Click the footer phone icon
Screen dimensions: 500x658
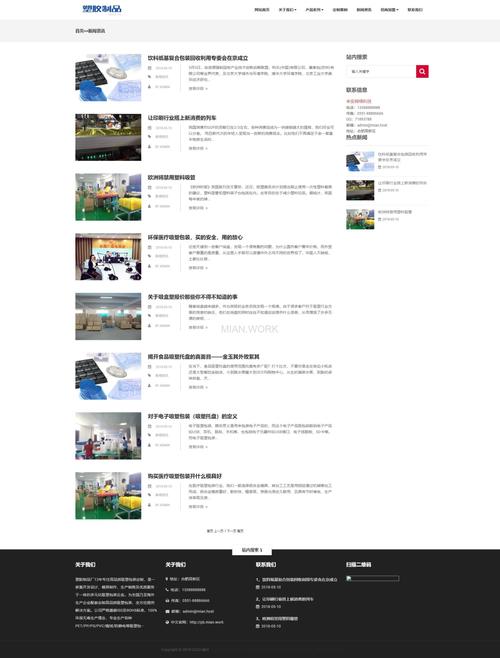pos(167,590)
